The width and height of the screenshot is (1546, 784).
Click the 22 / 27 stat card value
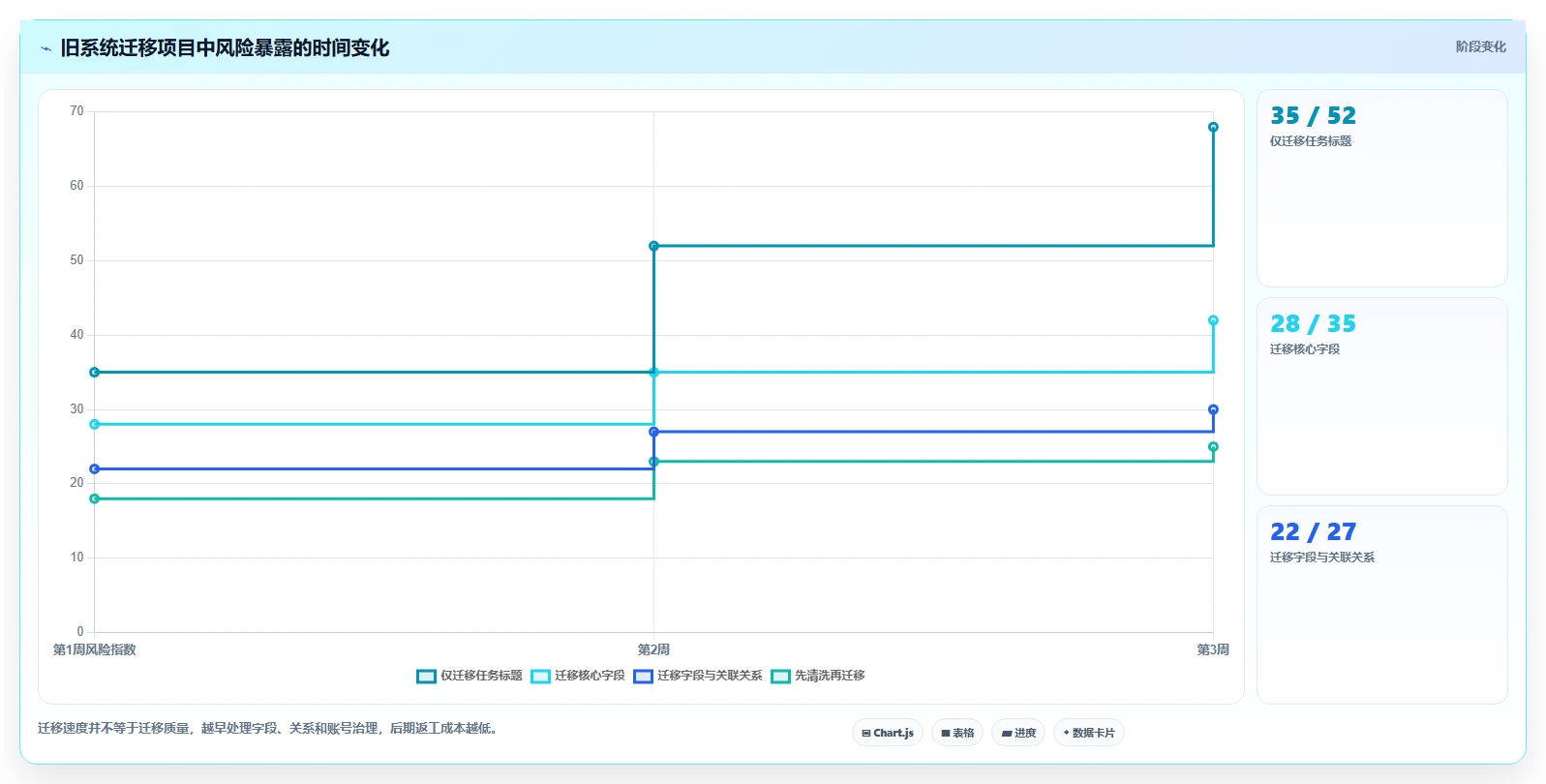(x=1313, y=532)
